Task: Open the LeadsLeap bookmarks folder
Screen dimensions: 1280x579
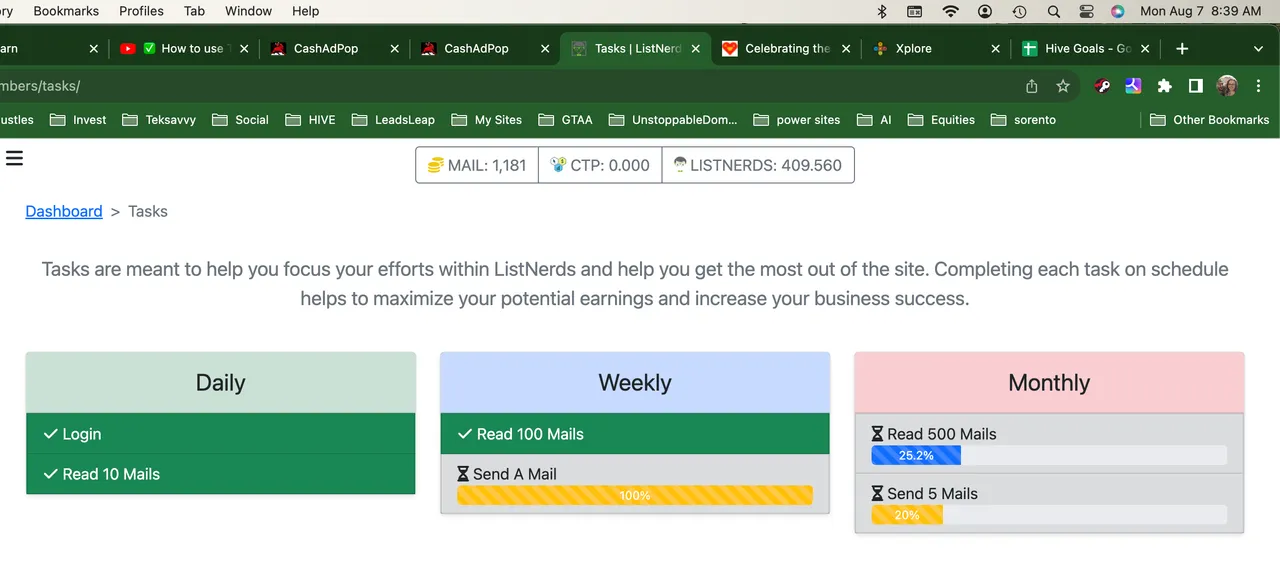Action: point(393,119)
